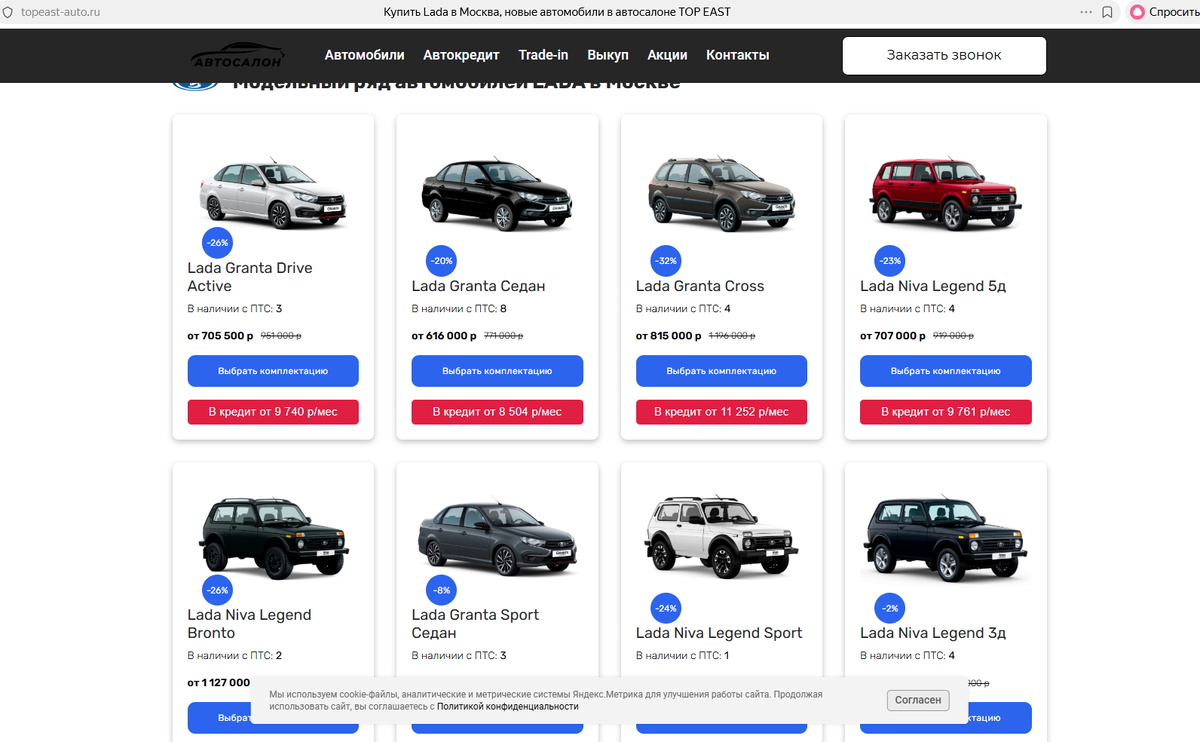1200x742 pixels.
Task: Click the -26% badge on Granta Drive Active
Action: 217,242
